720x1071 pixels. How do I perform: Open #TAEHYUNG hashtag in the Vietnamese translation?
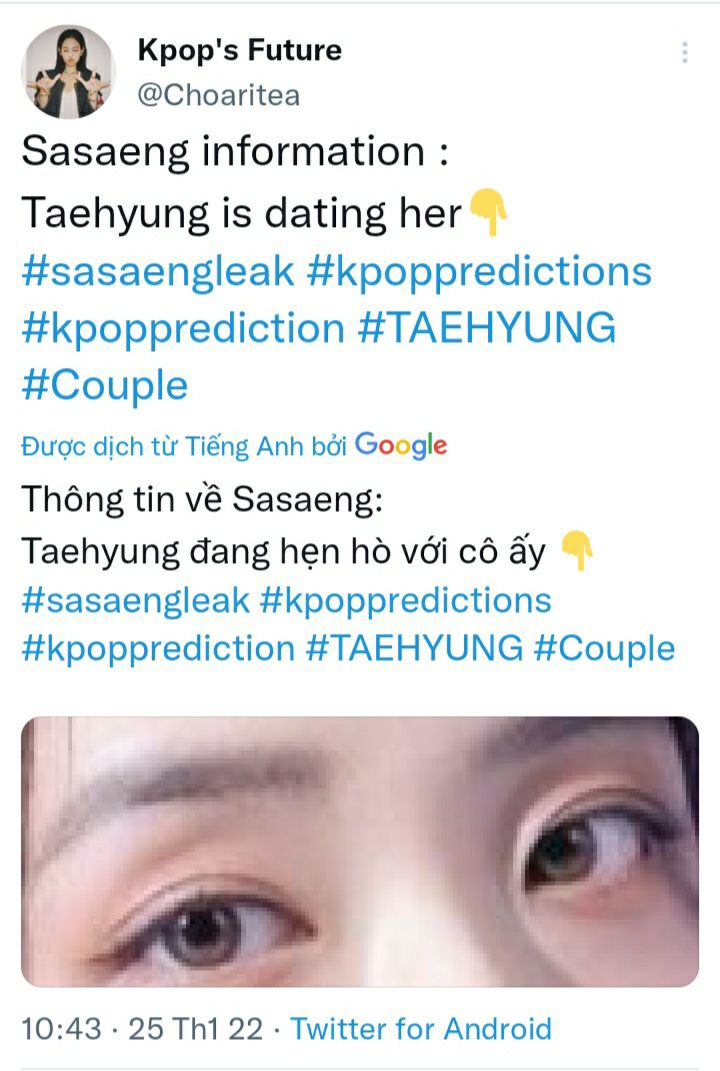415,648
